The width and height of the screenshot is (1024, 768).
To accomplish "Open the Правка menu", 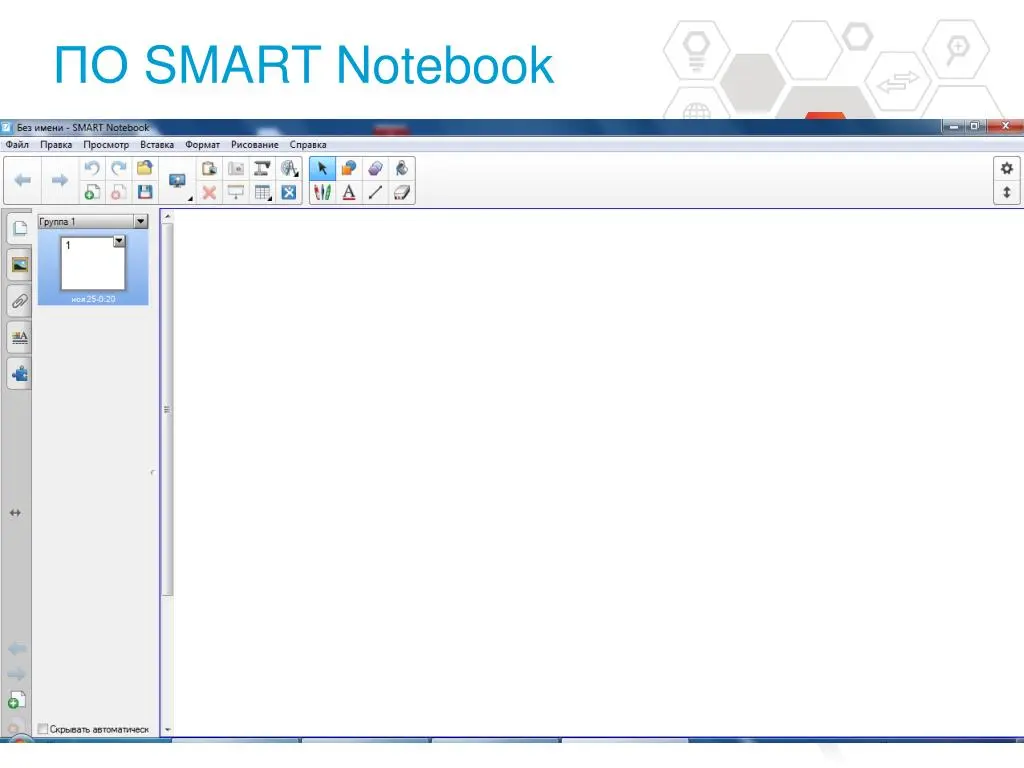I will tap(56, 144).
